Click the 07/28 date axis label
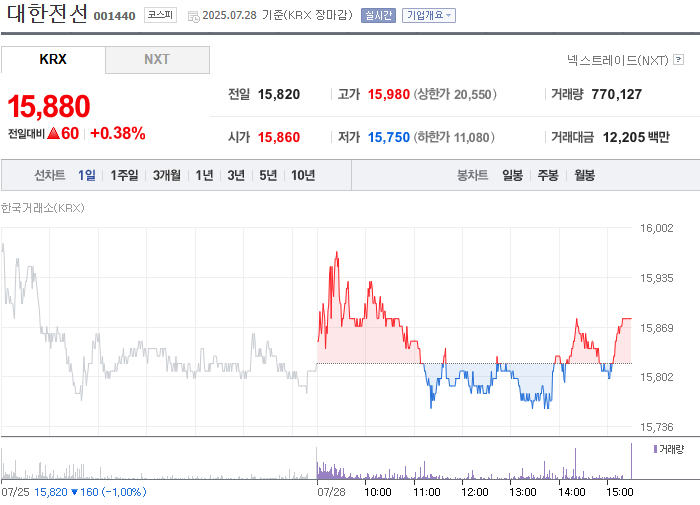The image size is (700, 505). click(x=331, y=492)
